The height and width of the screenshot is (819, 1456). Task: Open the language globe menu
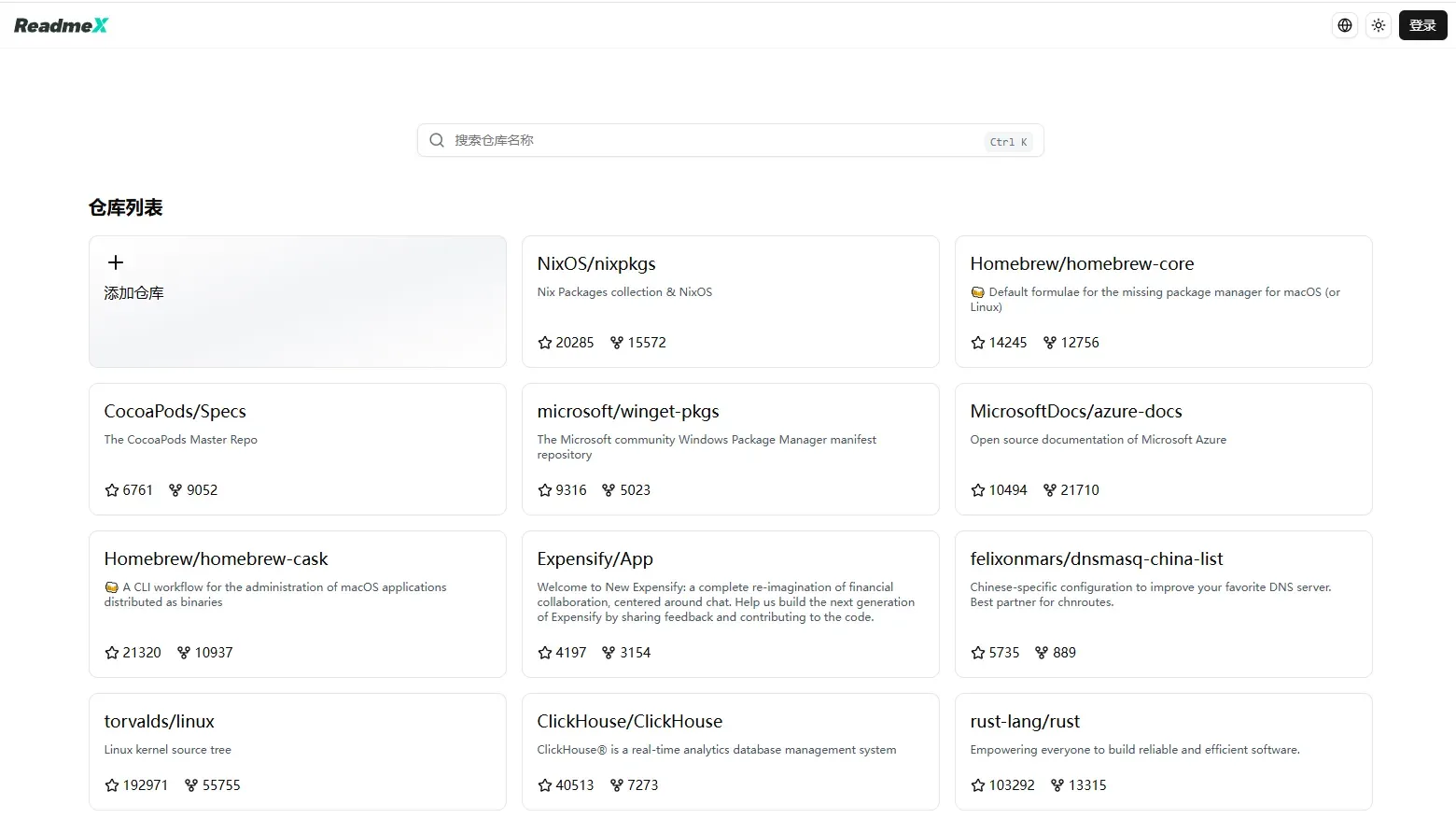tap(1344, 25)
